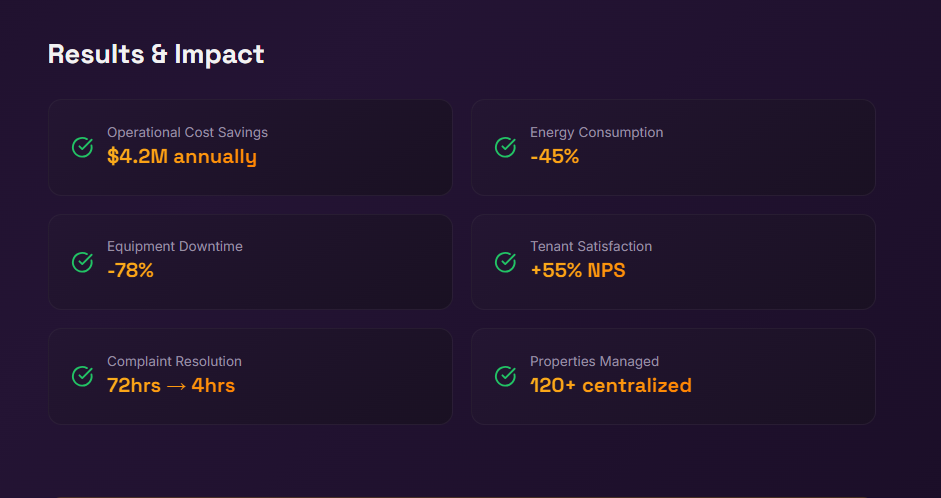Click the -45% energy value
This screenshot has width=941, height=498.
[x=555, y=157]
